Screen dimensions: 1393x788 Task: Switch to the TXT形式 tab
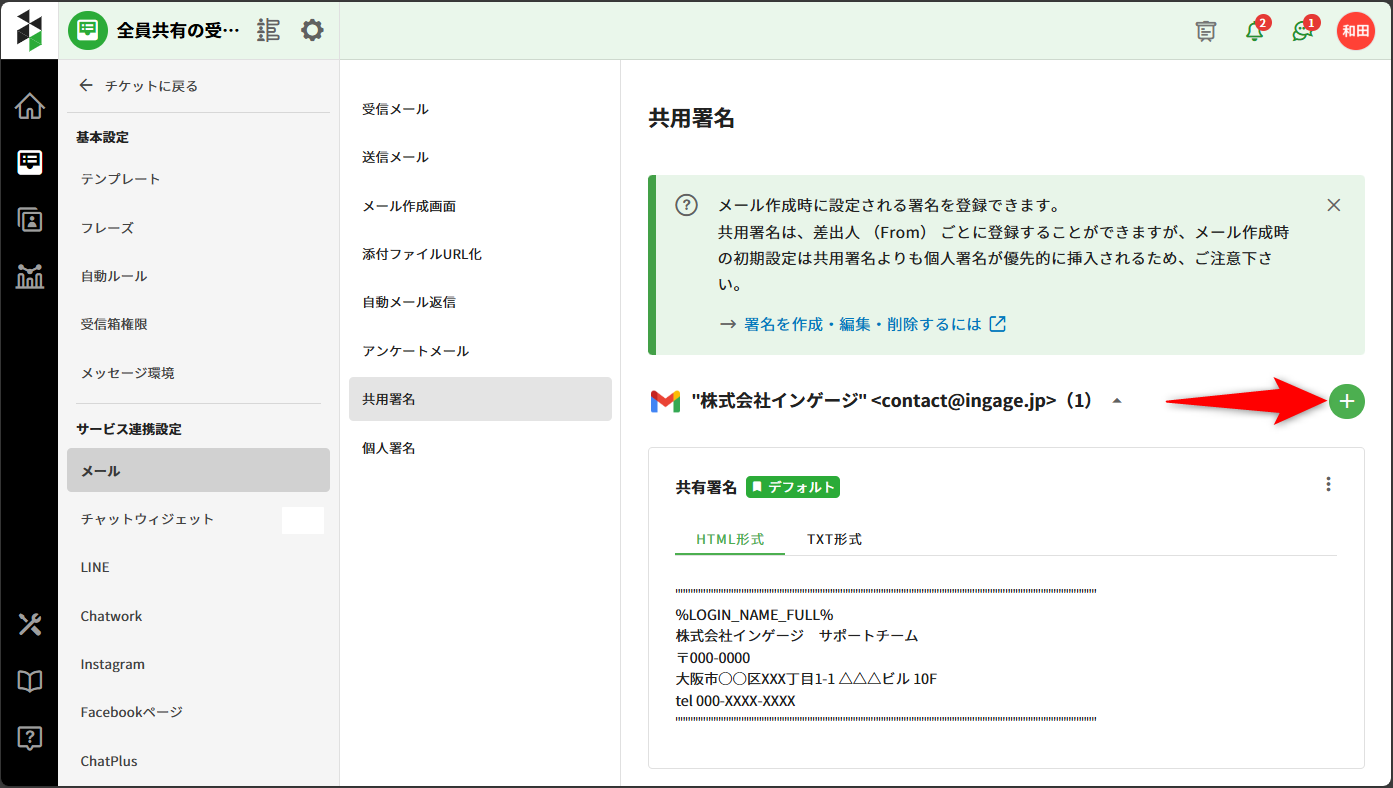(834, 540)
